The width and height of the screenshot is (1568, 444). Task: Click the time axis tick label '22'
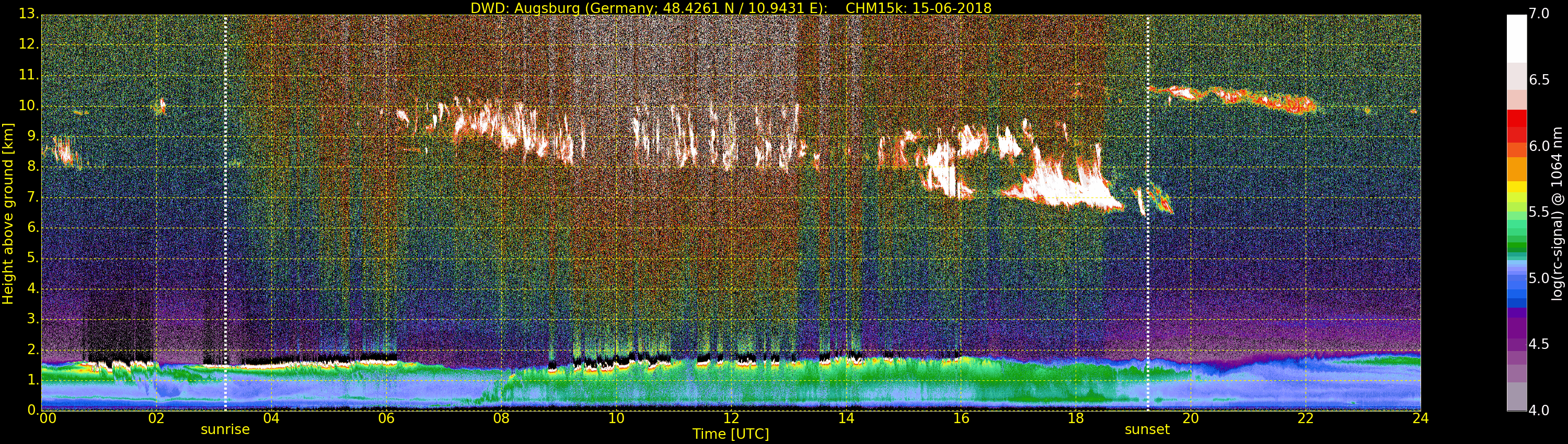pos(1306,418)
